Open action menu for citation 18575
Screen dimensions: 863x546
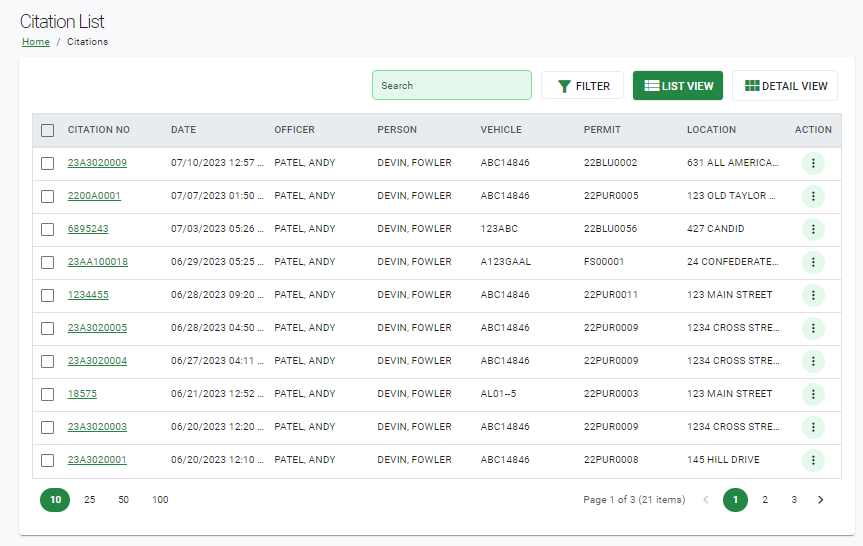click(813, 395)
